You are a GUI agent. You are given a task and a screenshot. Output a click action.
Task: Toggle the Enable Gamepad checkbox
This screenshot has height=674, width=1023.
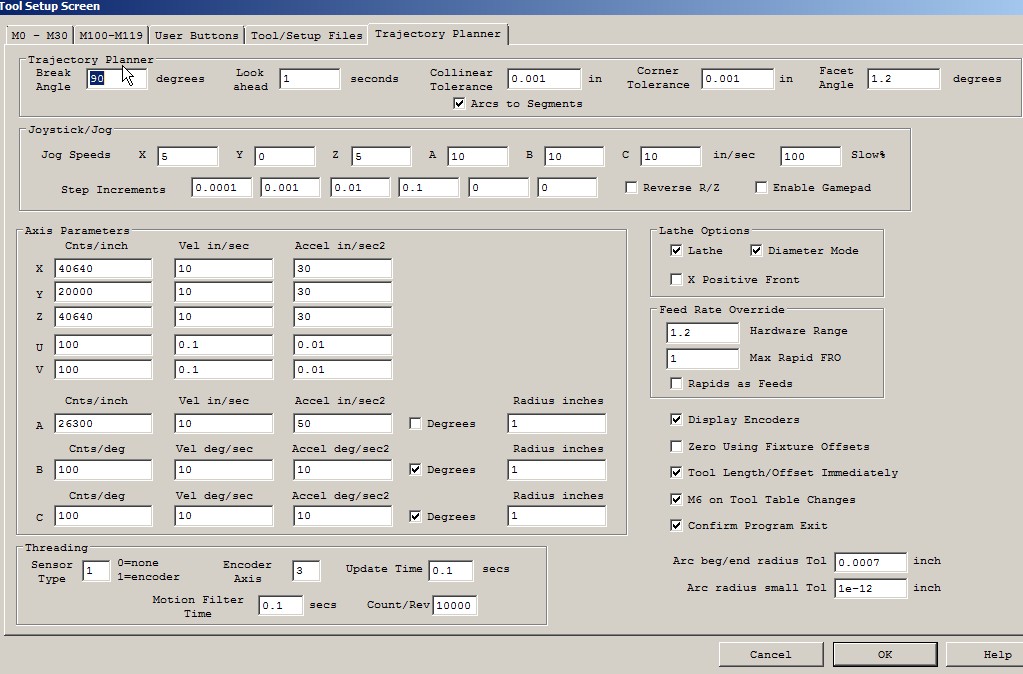(x=761, y=188)
